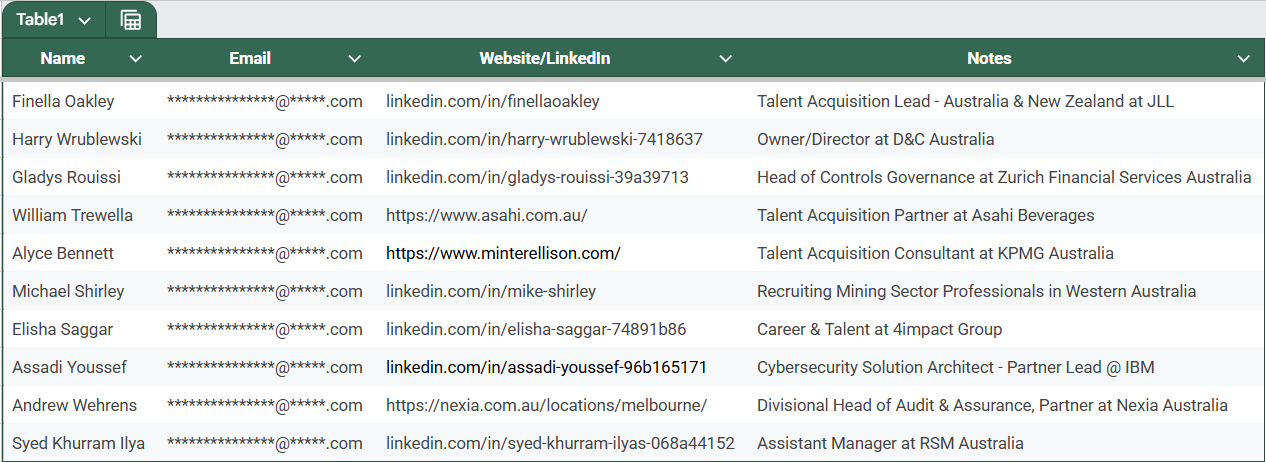Expand the Table1 tab chevron
The image size is (1266, 462).
(84, 21)
